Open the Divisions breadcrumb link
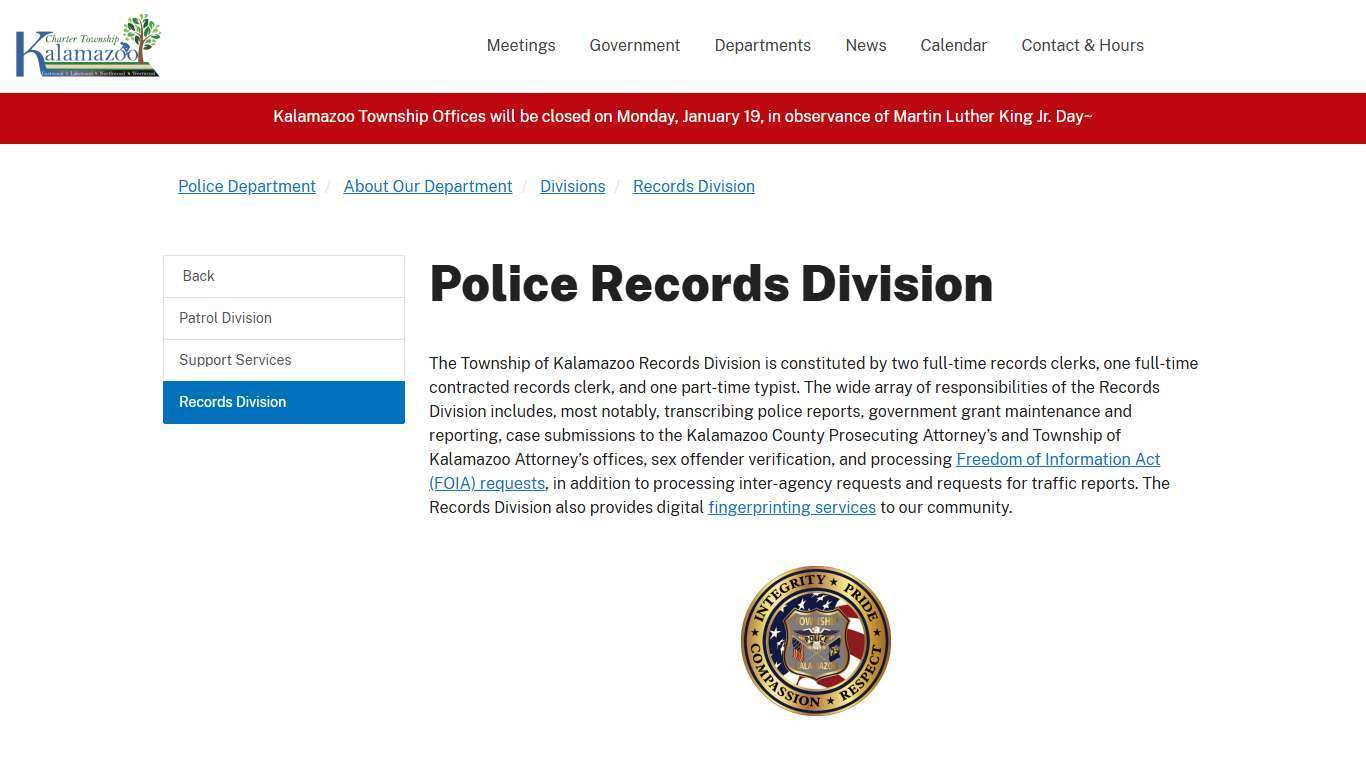Image resolution: width=1366 pixels, height=768 pixels. click(572, 186)
